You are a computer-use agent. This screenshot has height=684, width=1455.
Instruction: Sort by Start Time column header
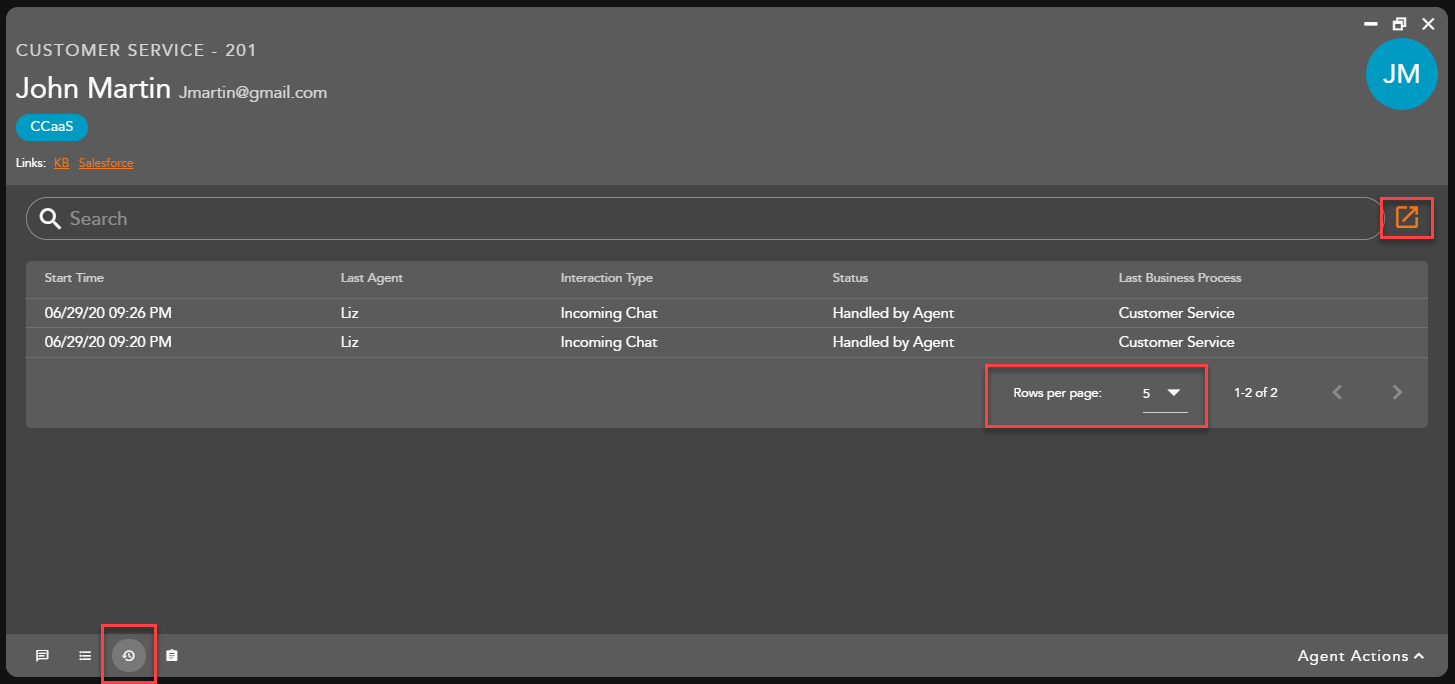click(74, 278)
